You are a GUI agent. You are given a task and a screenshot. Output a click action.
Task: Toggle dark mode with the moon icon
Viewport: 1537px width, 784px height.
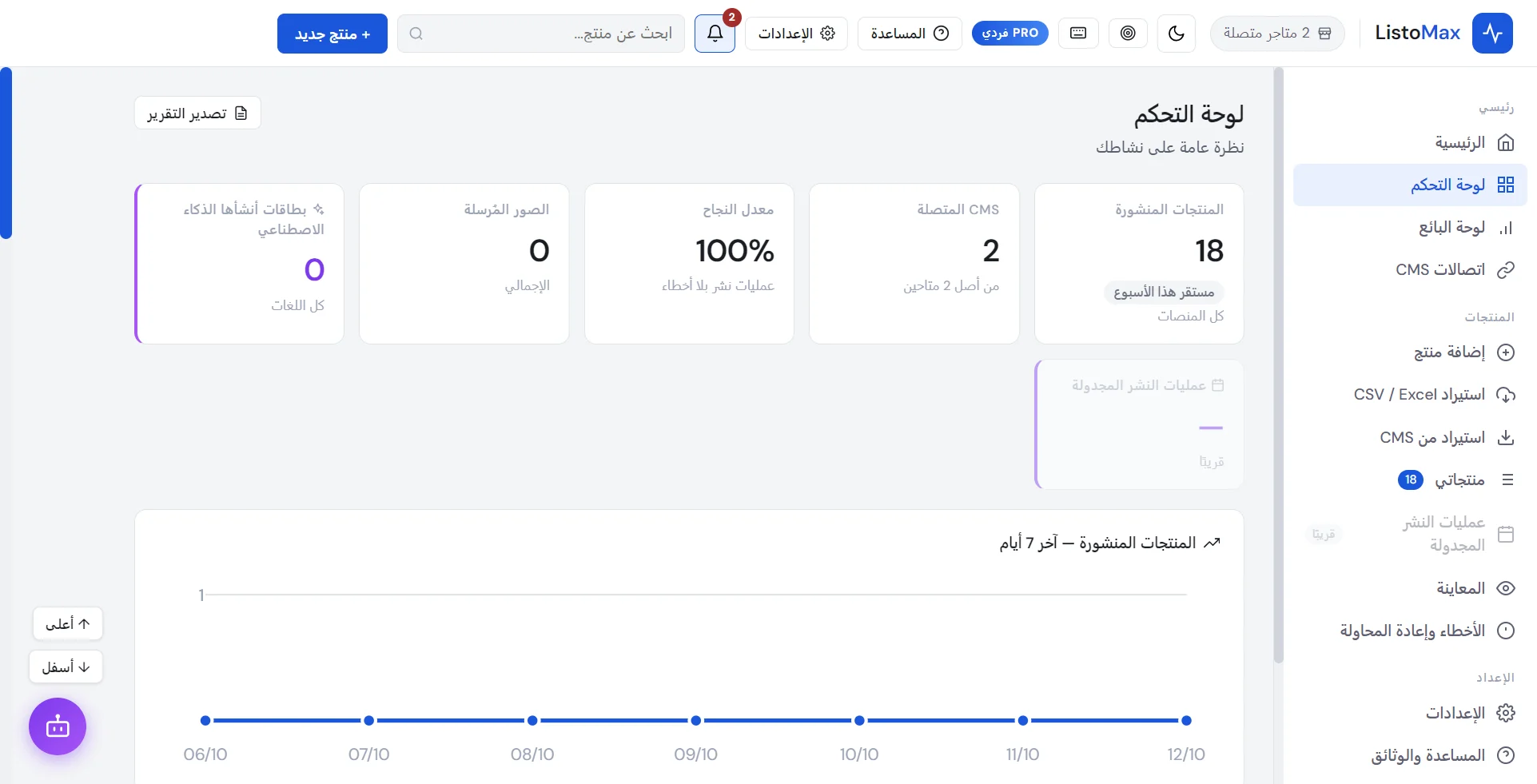pos(1176,34)
